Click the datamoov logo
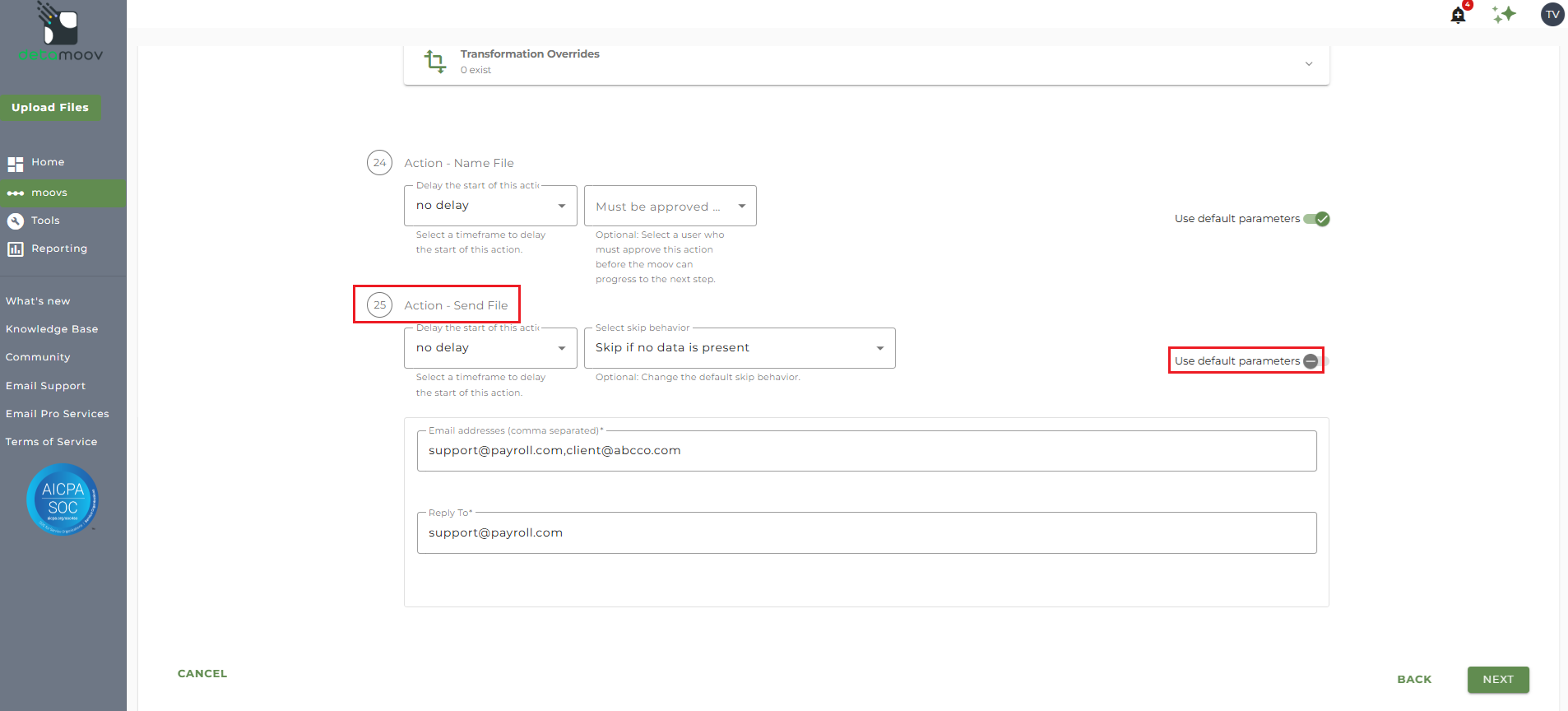The height and width of the screenshot is (711, 1568). (61, 33)
